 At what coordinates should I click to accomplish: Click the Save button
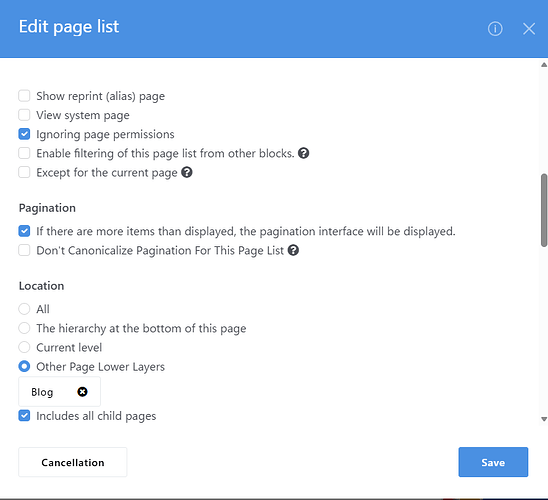[x=493, y=462]
